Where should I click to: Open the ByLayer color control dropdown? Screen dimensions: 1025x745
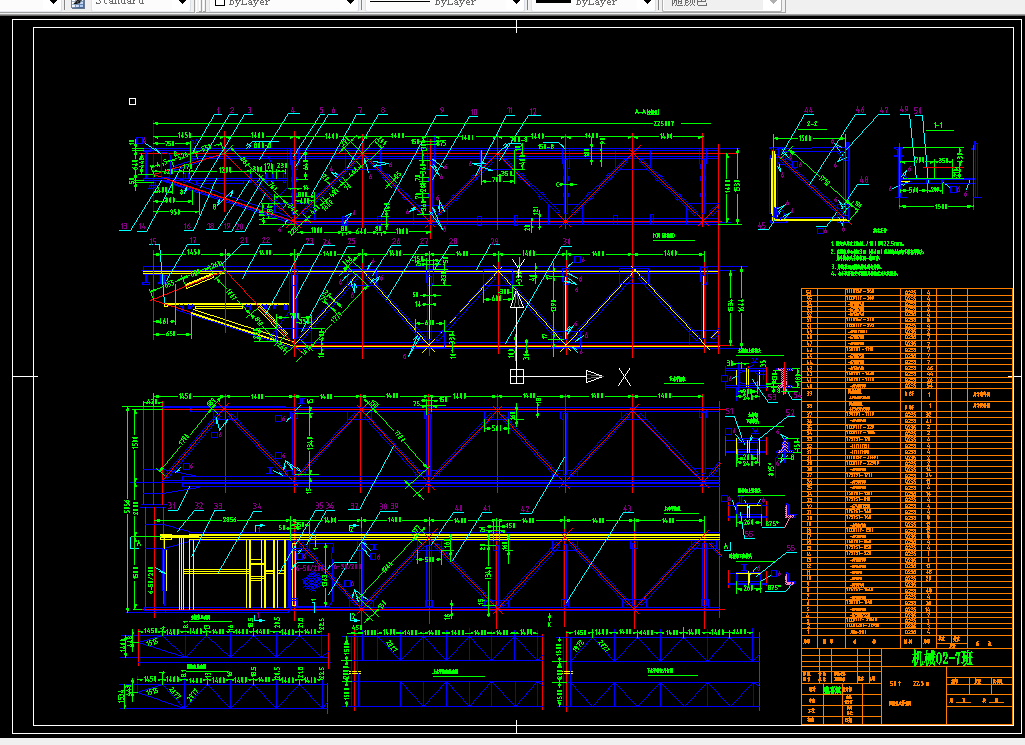pos(350,3)
